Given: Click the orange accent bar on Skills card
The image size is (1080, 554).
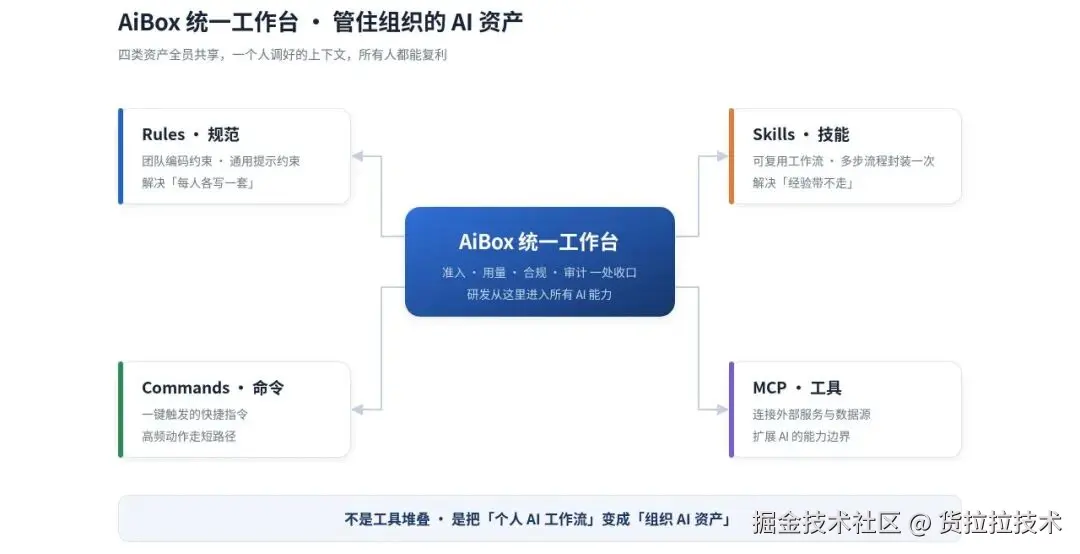Looking at the screenshot, I should pyautogui.click(x=731, y=156).
